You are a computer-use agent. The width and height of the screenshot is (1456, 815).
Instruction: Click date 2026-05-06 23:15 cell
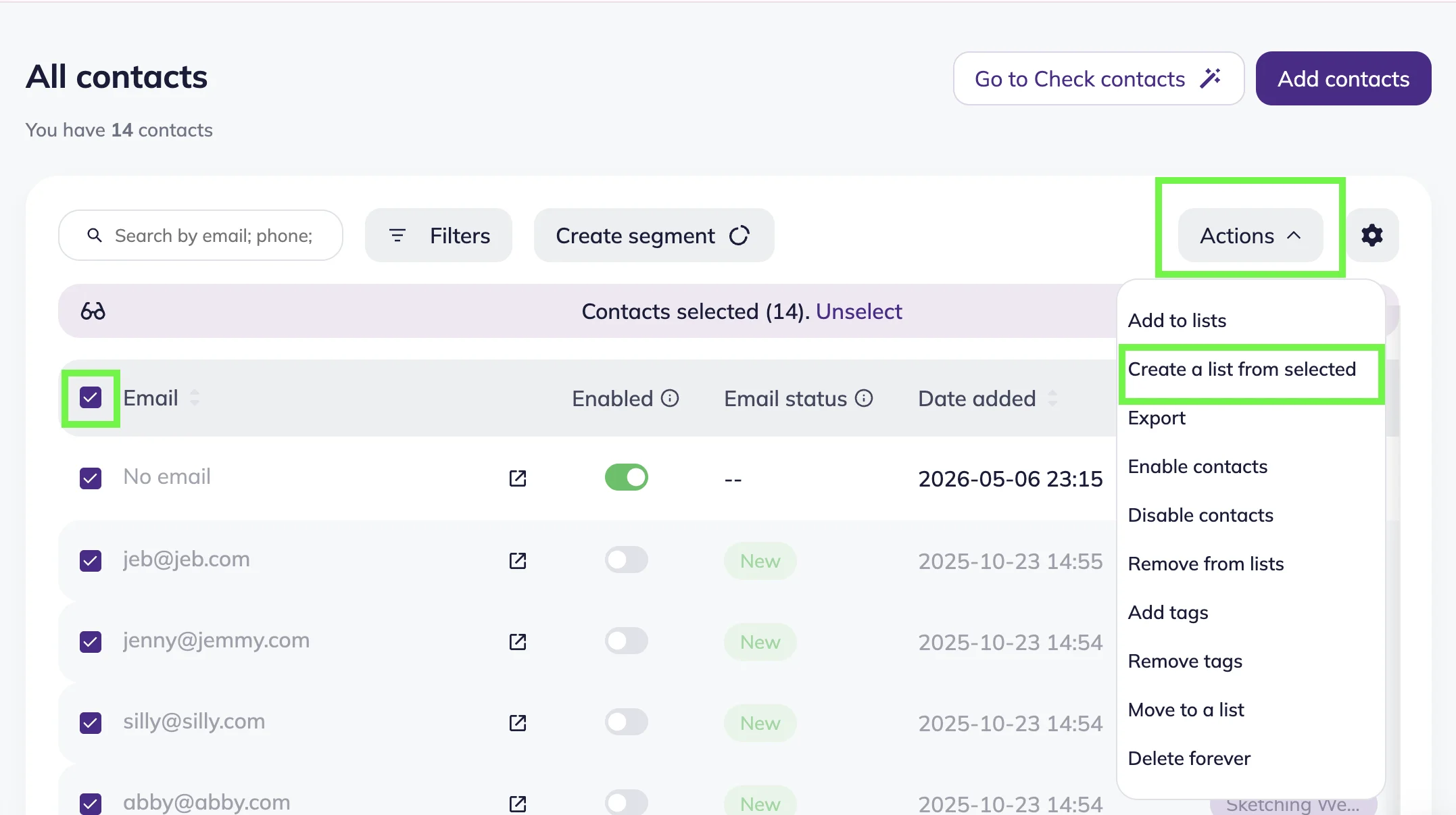tap(1010, 478)
